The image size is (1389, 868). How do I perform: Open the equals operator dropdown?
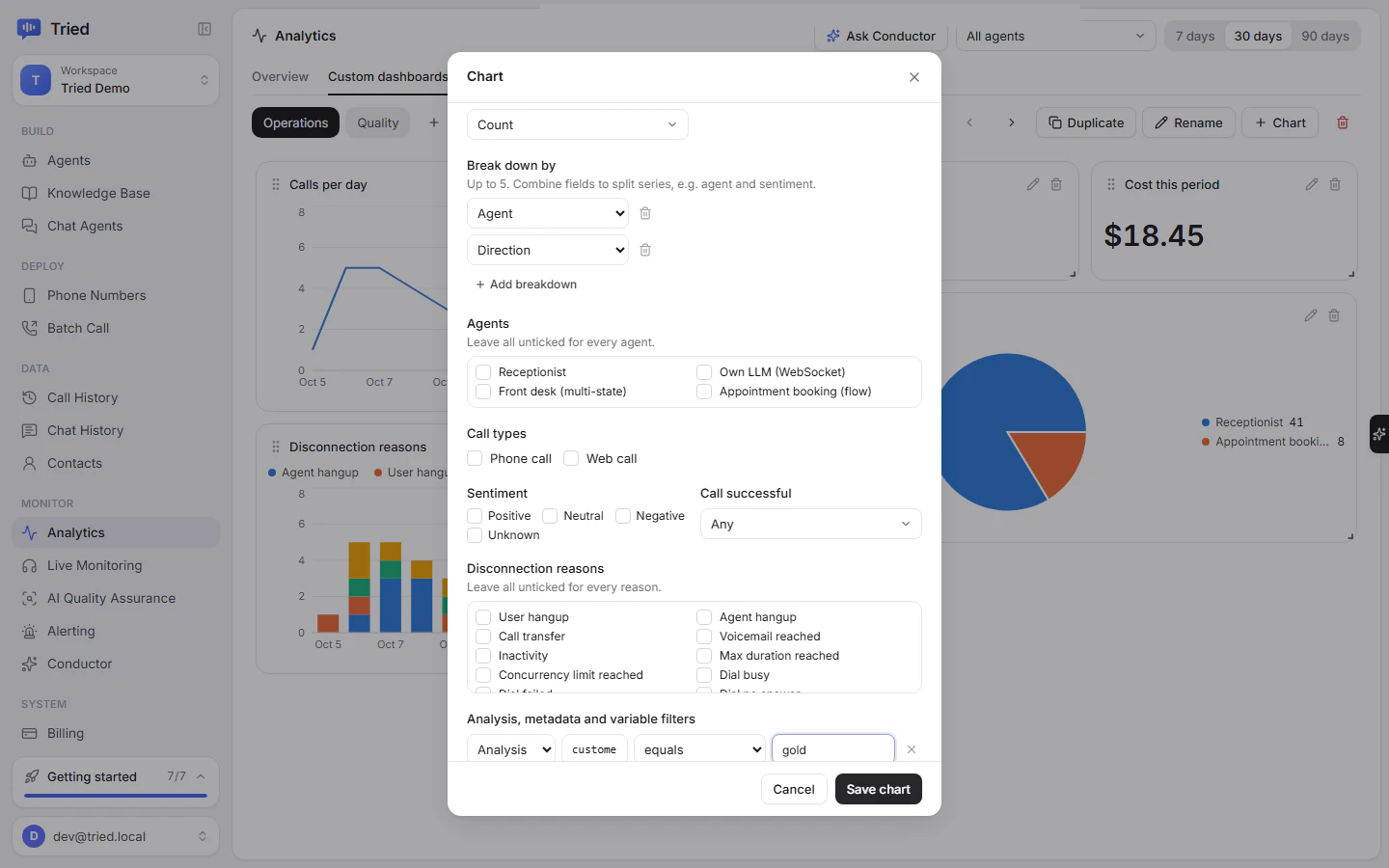699,749
